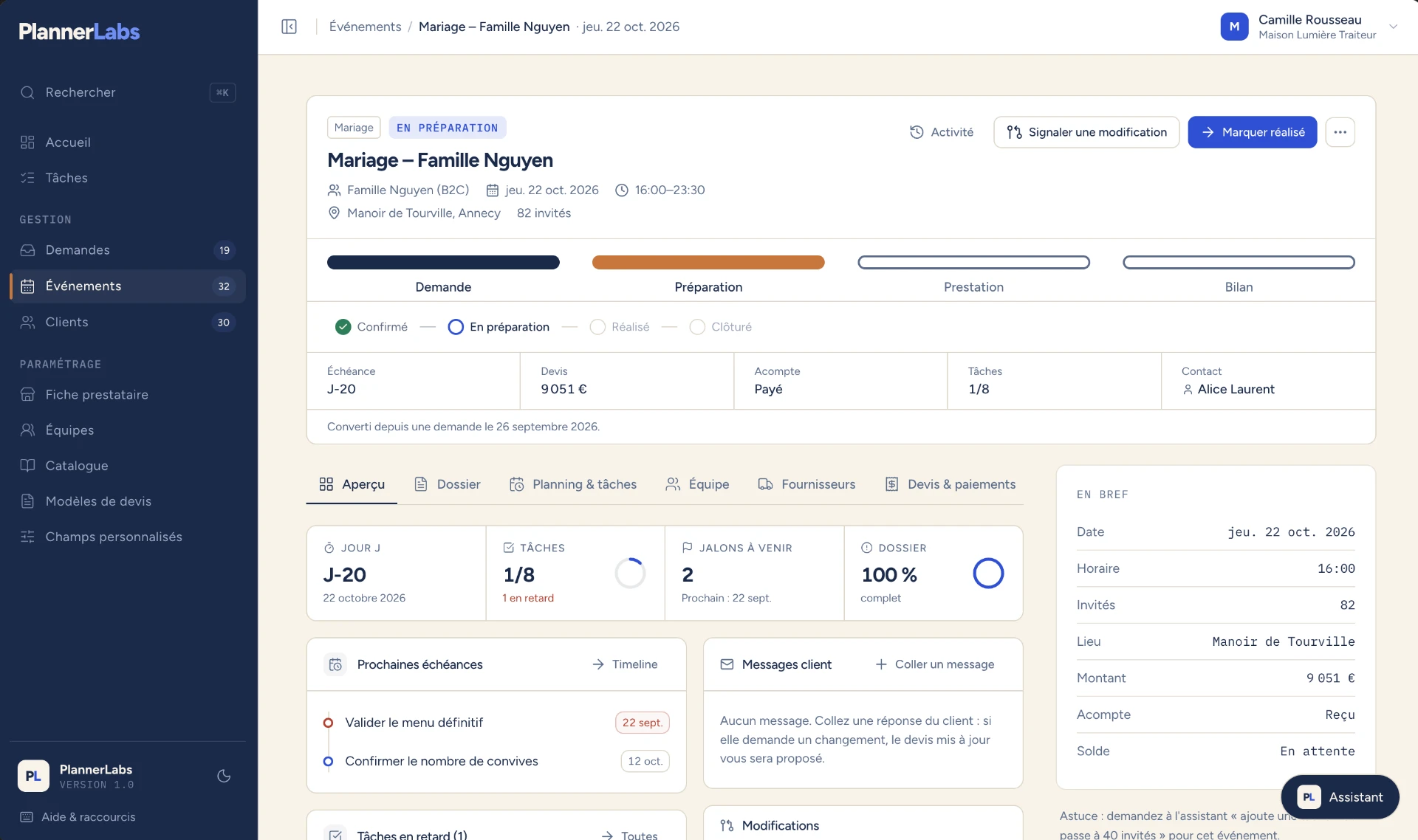Click the tasks 1/8 progress ring
Image resolution: width=1418 pixels, height=840 pixels.
(630, 574)
